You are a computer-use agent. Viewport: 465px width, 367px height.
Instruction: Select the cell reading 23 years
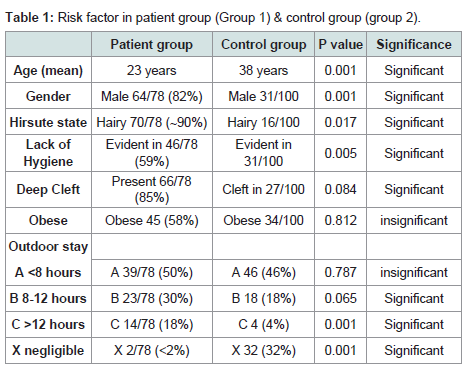(152, 70)
